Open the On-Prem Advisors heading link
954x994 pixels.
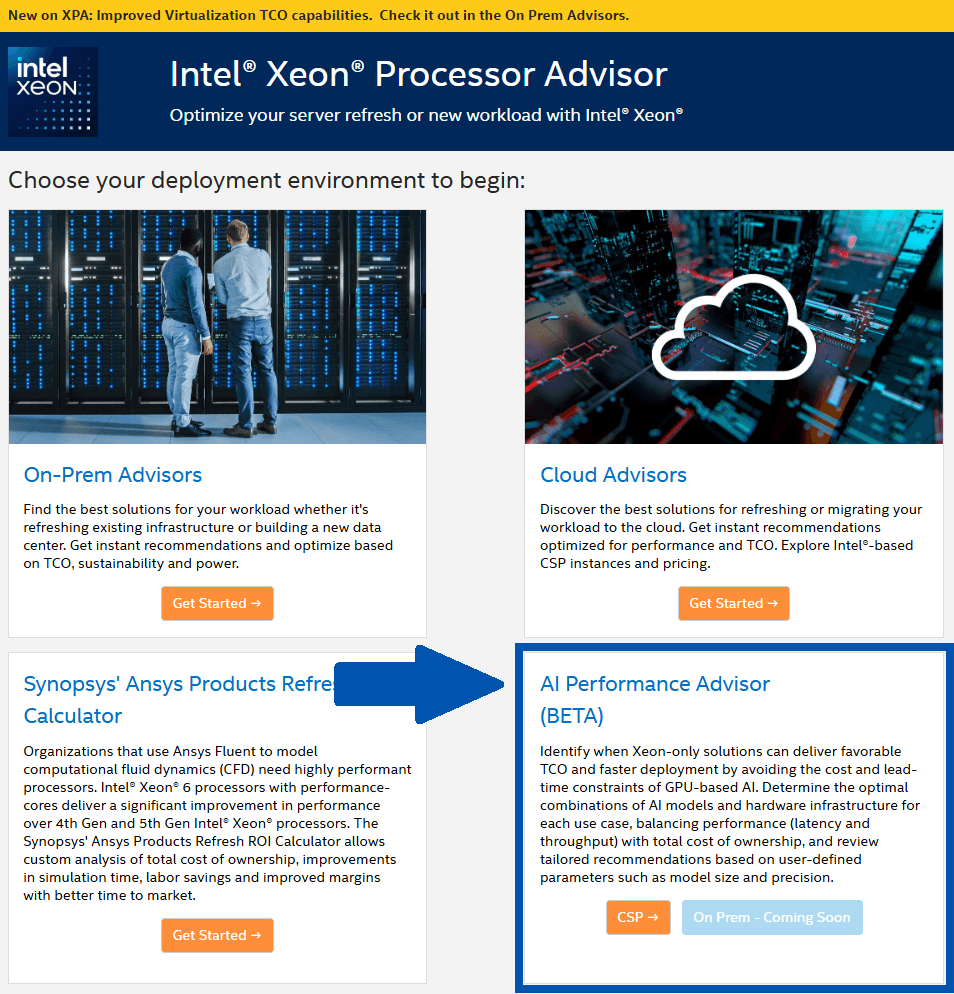click(112, 475)
